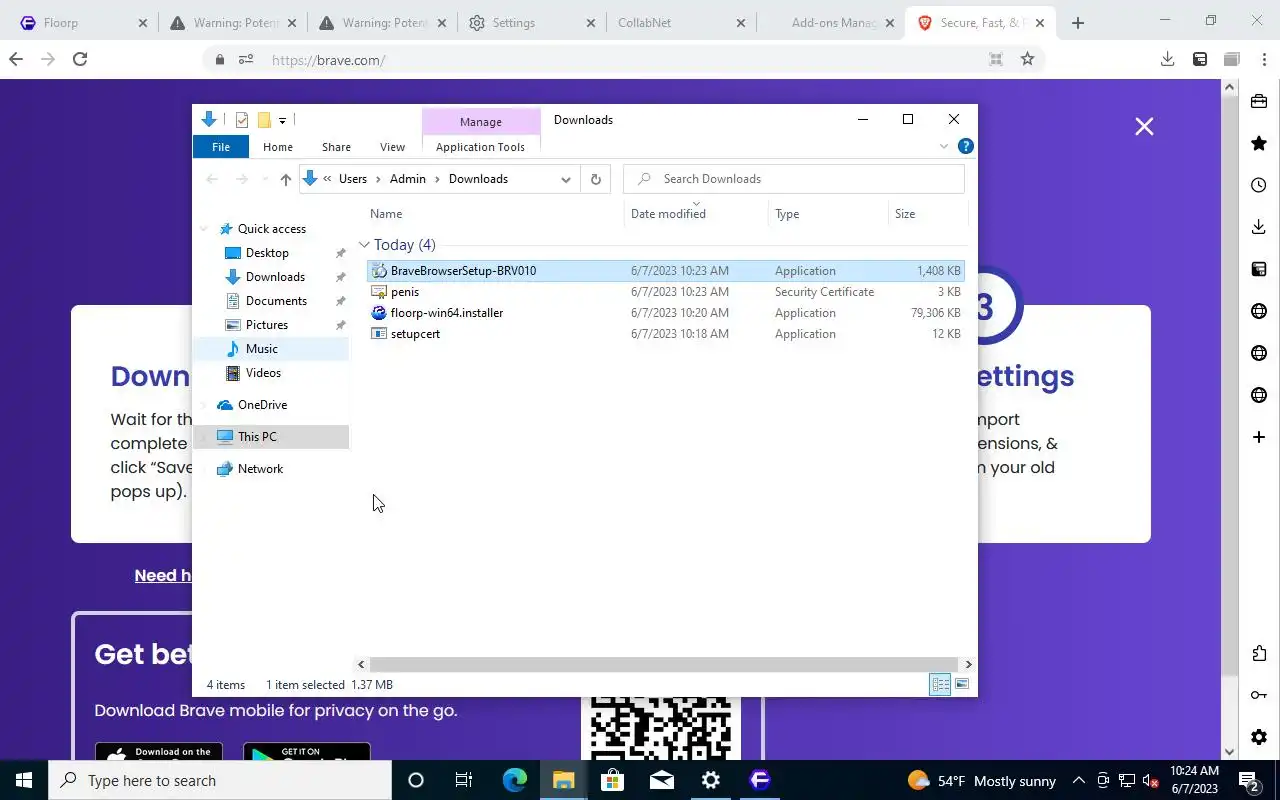Sort files by the Type column header
Screen dimensions: 1280x800
coord(828,214)
